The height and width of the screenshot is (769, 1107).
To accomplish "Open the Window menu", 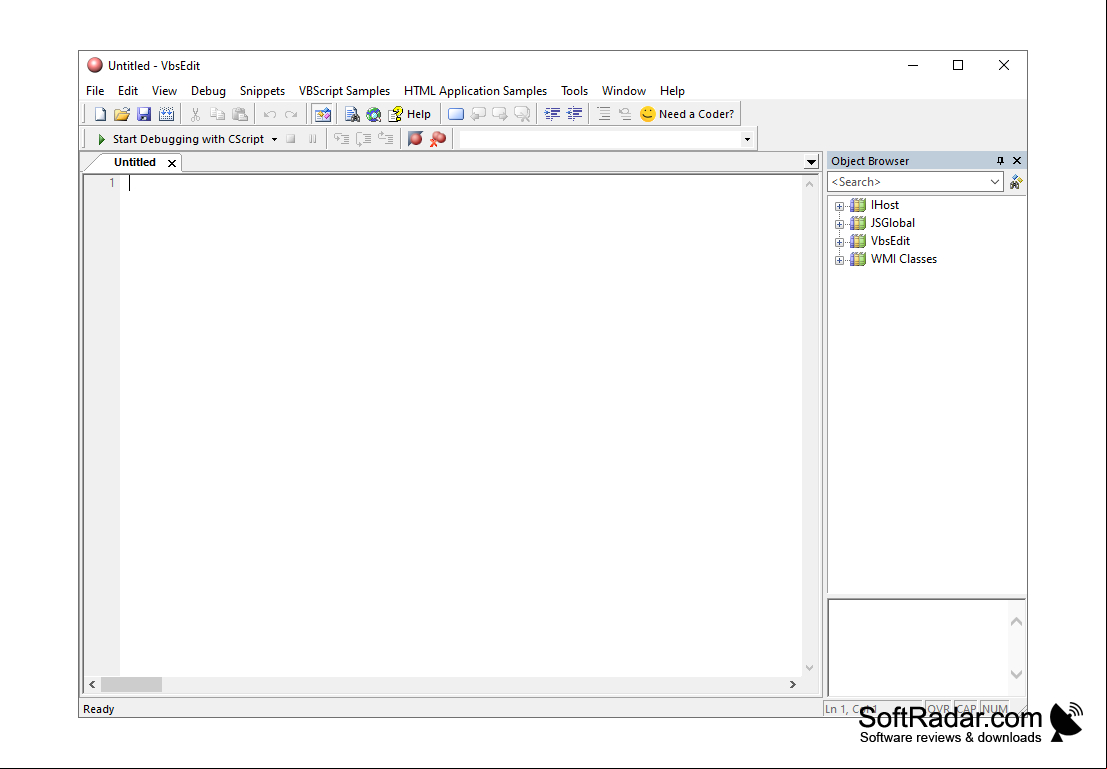I will tap(623, 91).
